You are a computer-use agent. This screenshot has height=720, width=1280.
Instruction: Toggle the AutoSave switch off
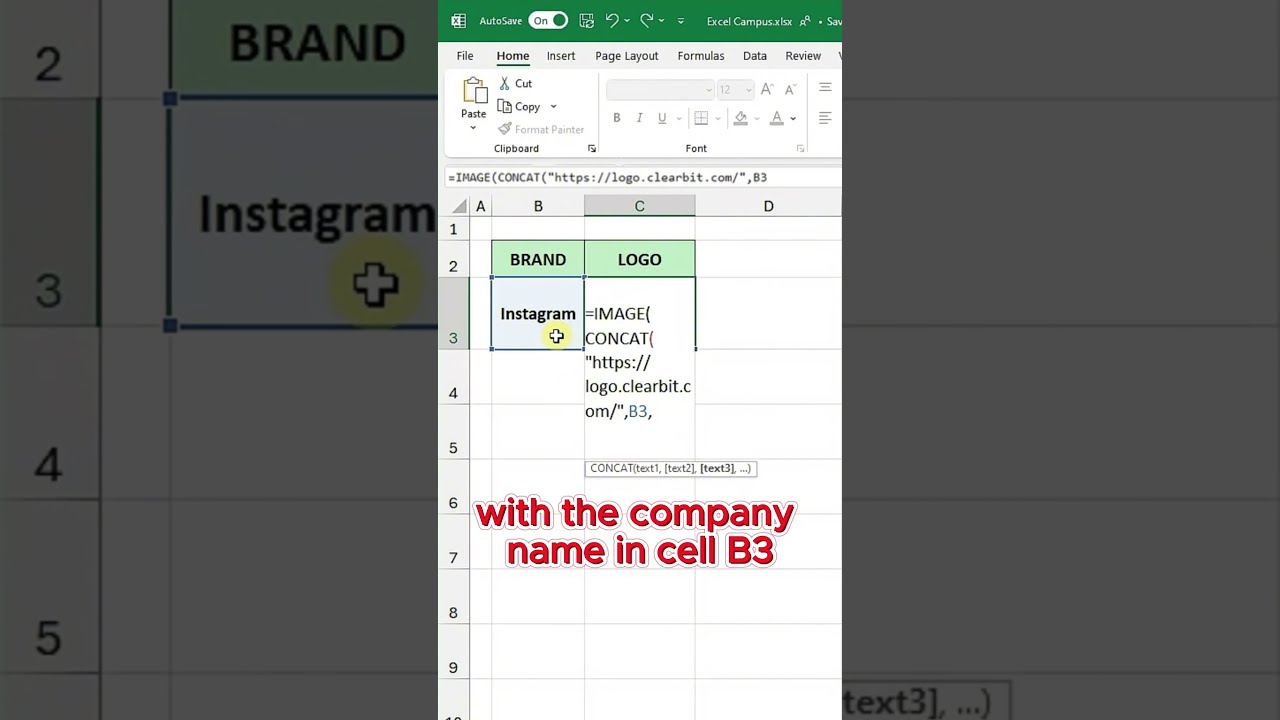pyautogui.click(x=548, y=20)
